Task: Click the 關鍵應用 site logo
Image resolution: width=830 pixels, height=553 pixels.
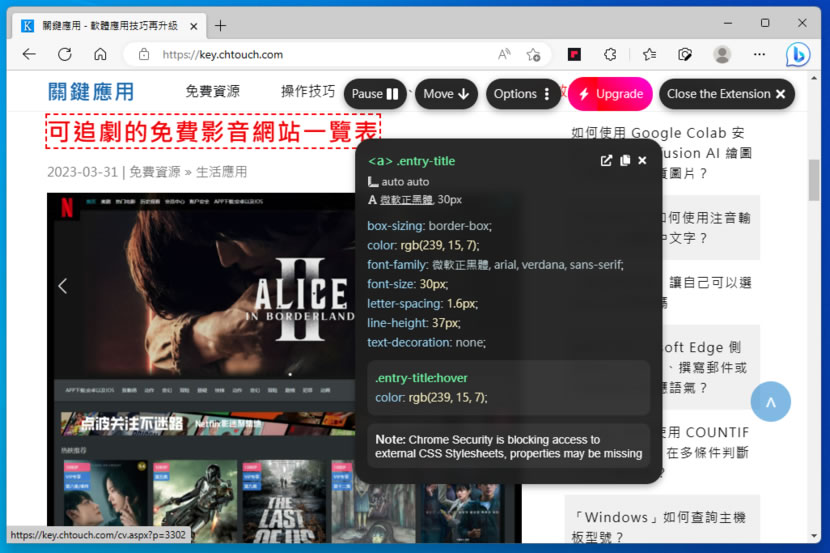Action: [x=91, y=92]
